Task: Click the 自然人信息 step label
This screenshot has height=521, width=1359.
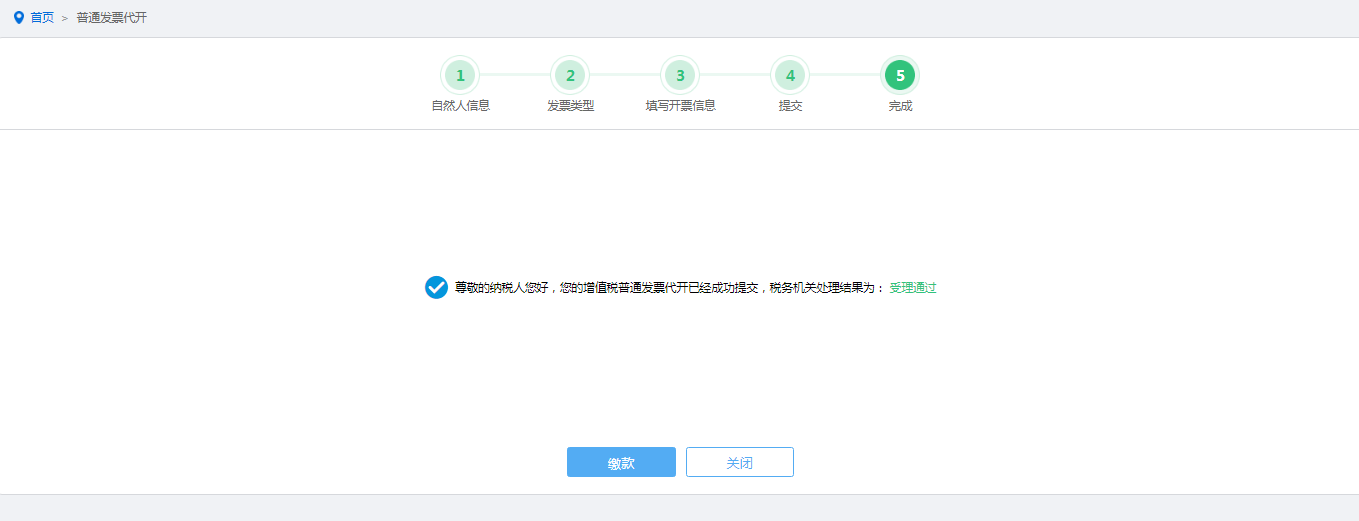Action: pos(460,106)
